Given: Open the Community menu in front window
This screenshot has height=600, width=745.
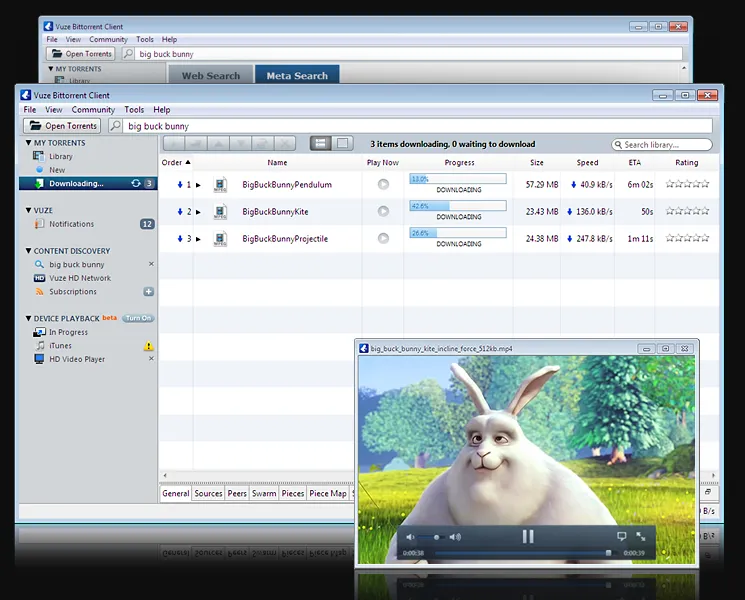Looking at the screenshot, I should tap(93, 110).
